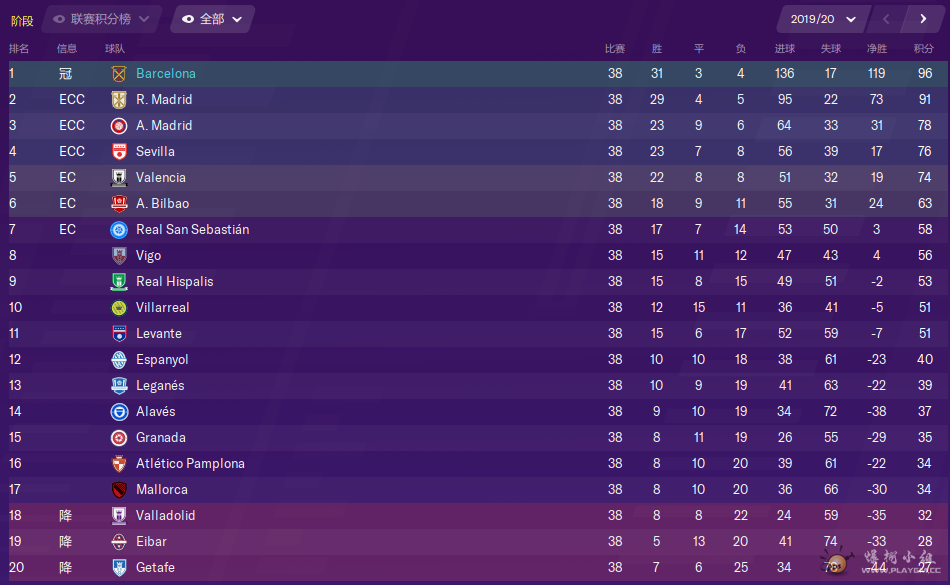Open the 2019/20 season dropdown
This screenshot has width=950, height=585.
point(823,19)
